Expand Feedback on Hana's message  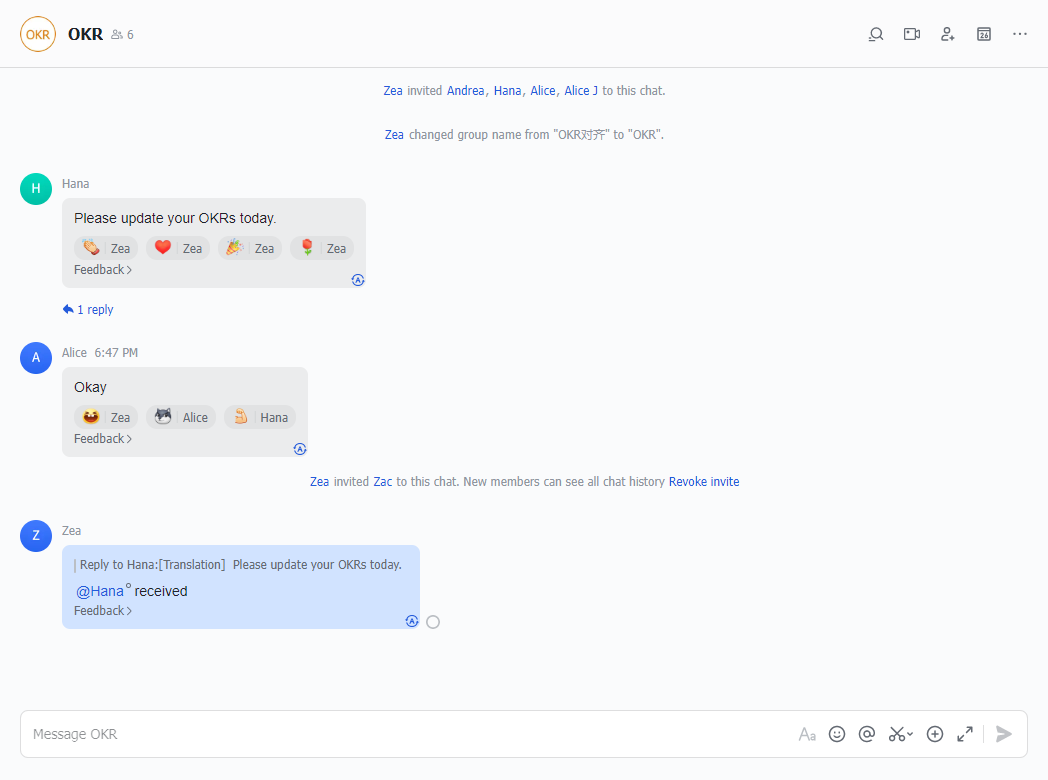point(102,269)
